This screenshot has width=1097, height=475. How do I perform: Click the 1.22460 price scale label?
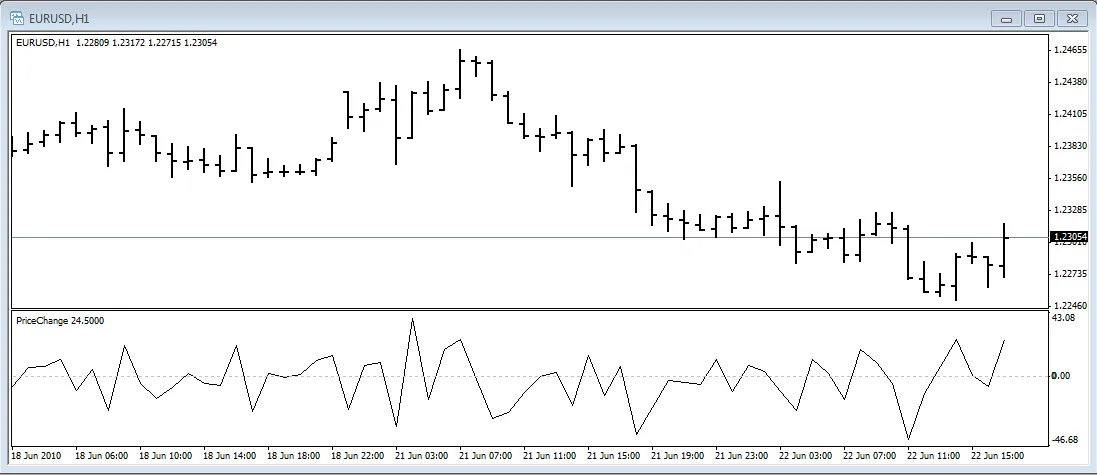click(x=1069, y=305)
